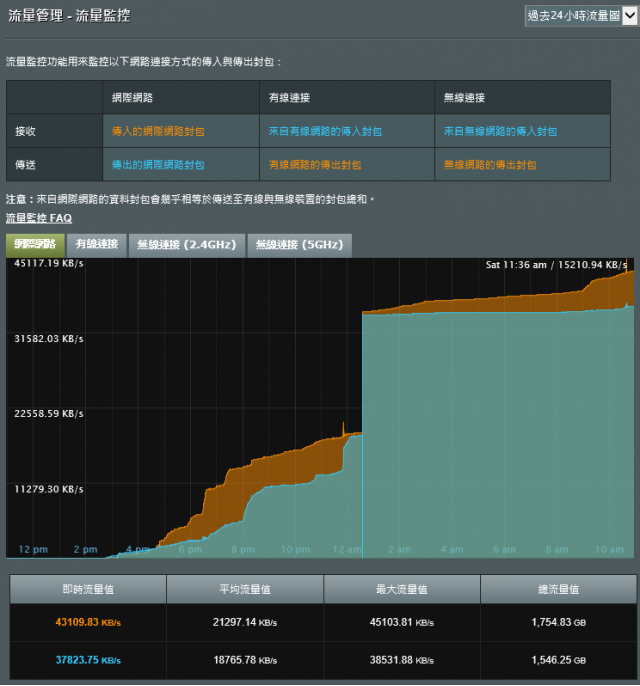Switch to the 有線連接 tab
Screen dimensions: 640x686
point(97,244)
